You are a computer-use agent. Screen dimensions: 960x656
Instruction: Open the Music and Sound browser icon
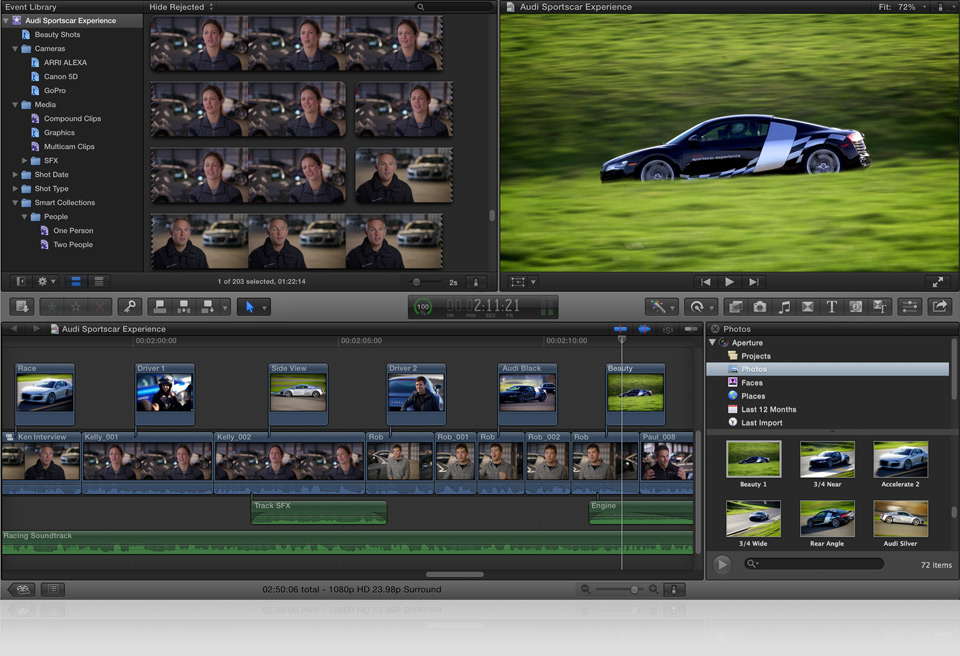(784, 307)
